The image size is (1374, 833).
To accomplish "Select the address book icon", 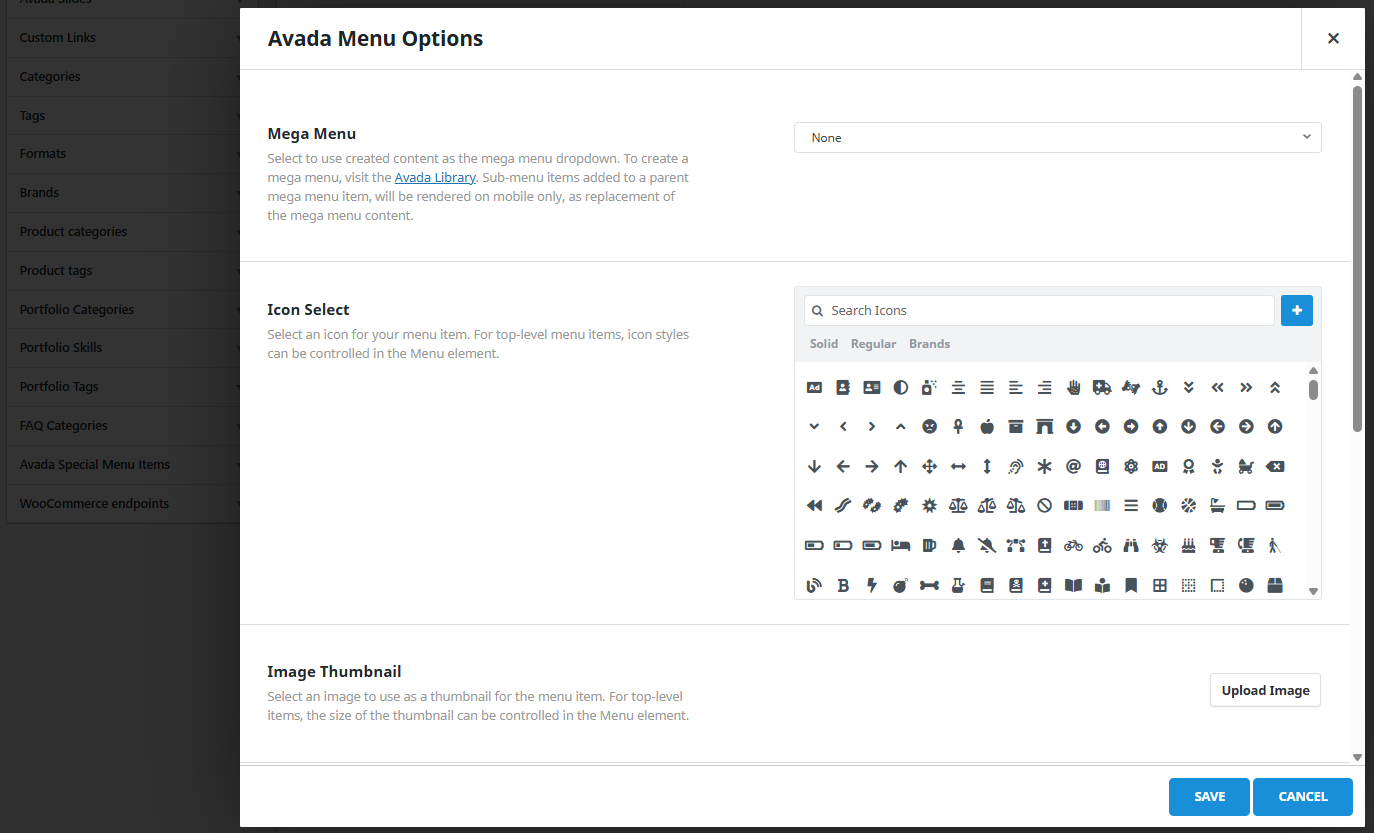I will (843, 387).
